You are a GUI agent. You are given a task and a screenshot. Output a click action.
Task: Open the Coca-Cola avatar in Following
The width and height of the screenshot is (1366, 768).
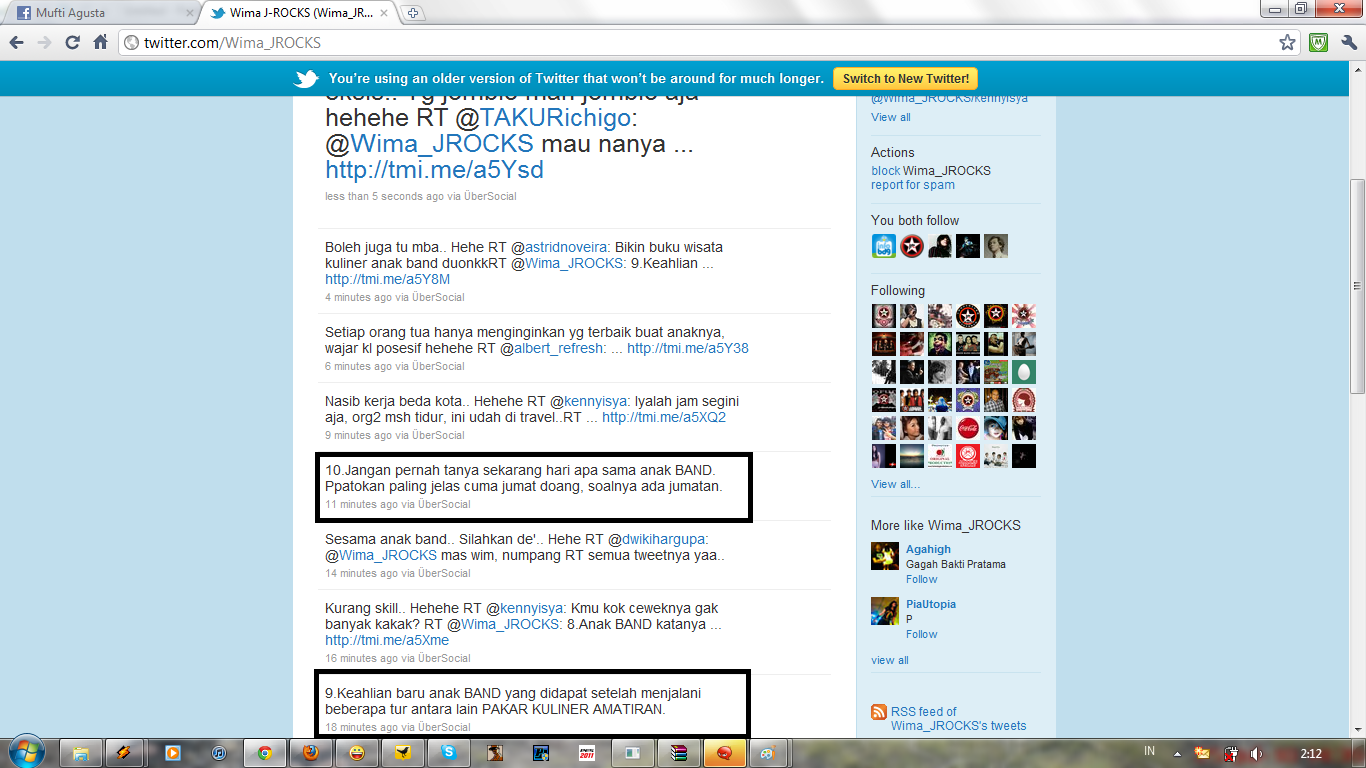[968, 428]
